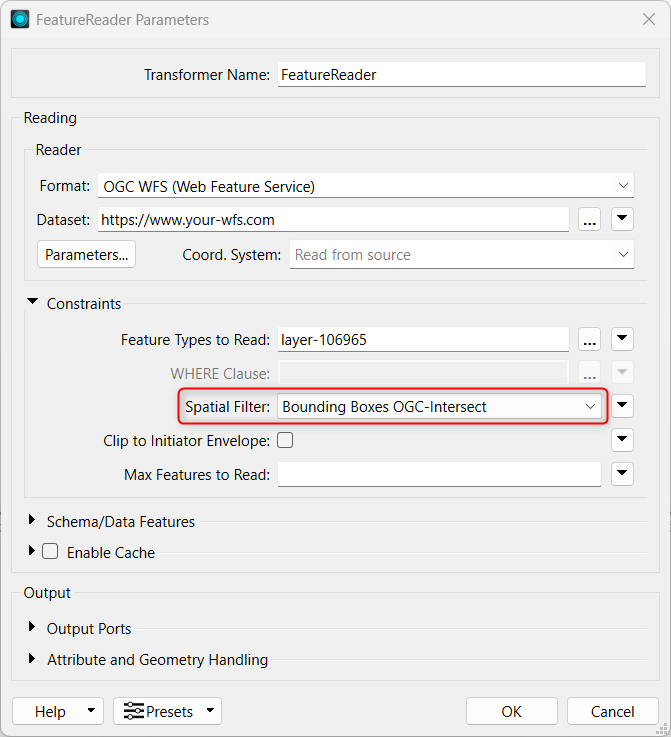Screen dimensions: 671x737
Task: Expand the Enable Cache section arrow
Action: tap(32, 550)
